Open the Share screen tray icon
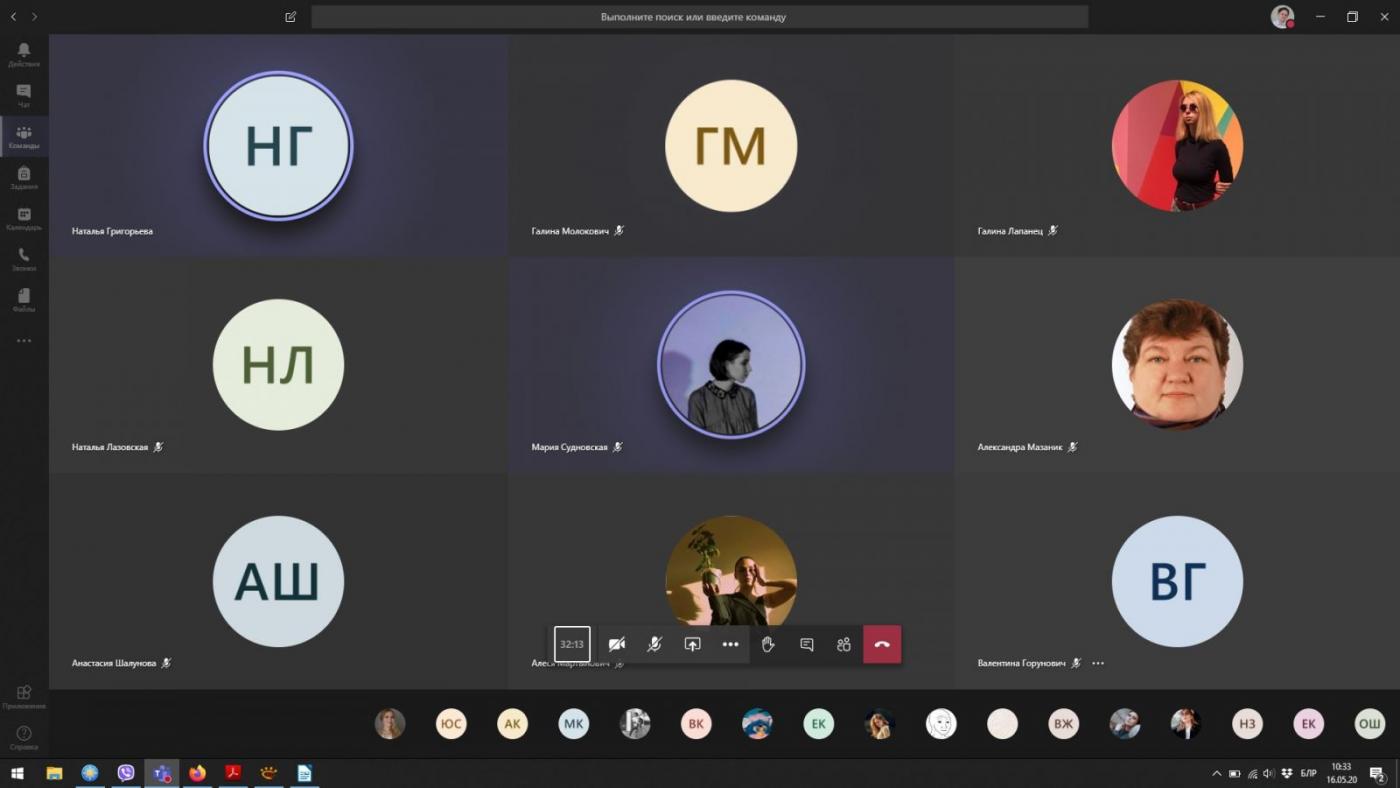This screenshot has width=1400, height=788. 692,644
